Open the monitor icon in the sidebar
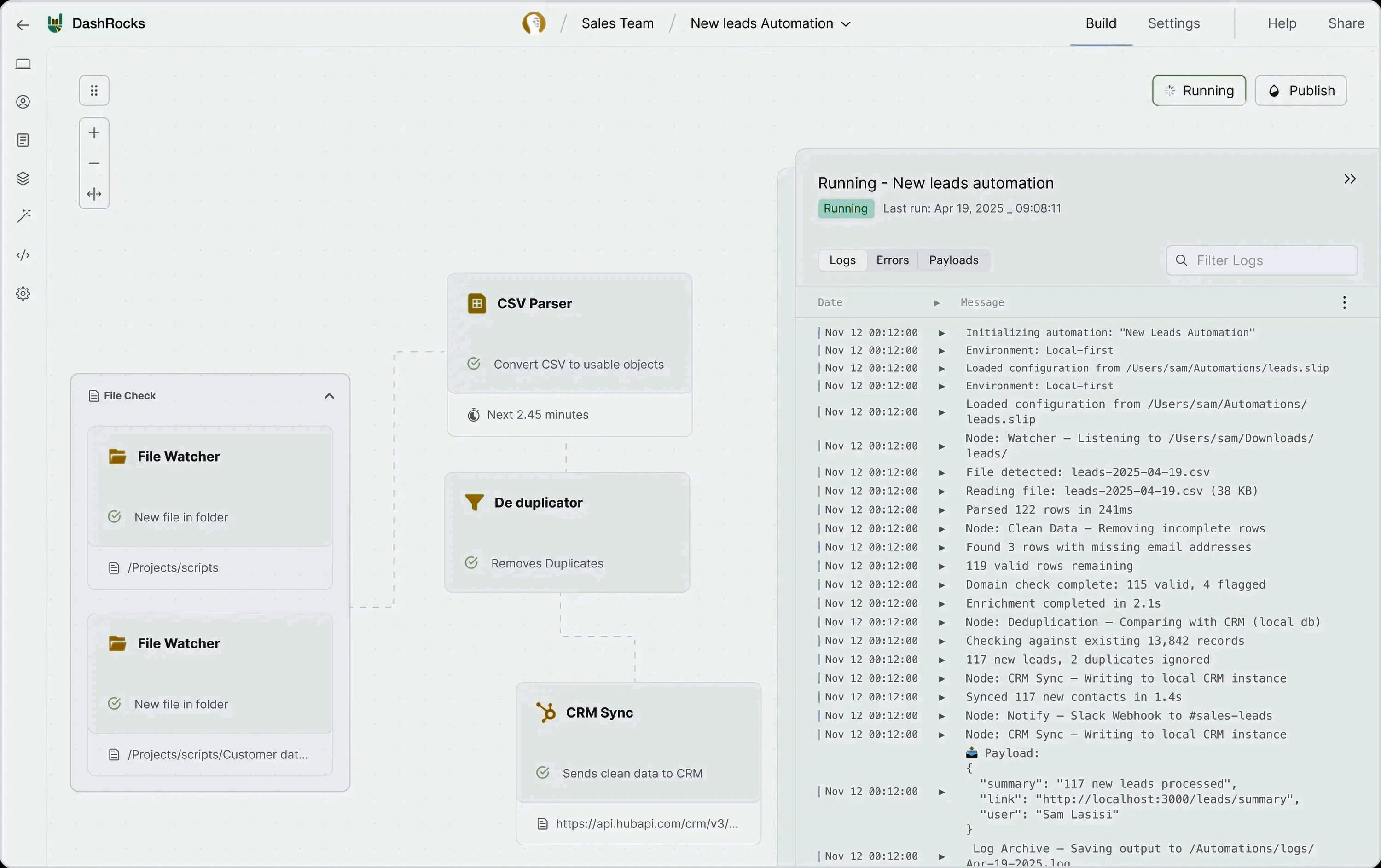Viewport: 1381px width, 868px height. point(23,64)
